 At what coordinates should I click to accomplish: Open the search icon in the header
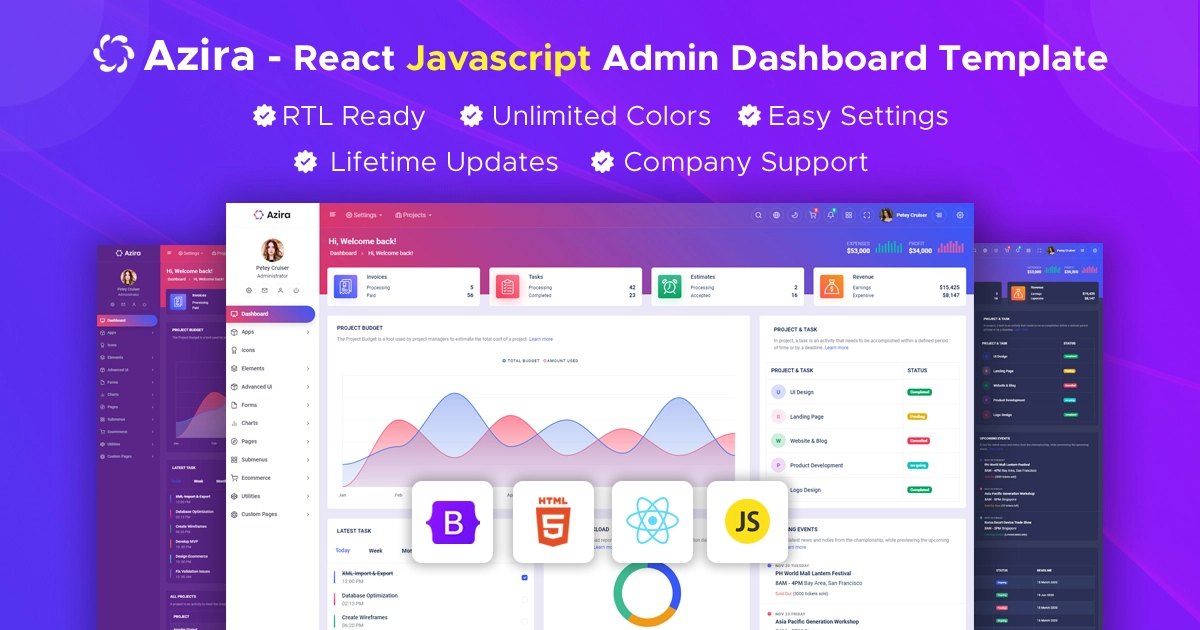click(x=758, y=215)
